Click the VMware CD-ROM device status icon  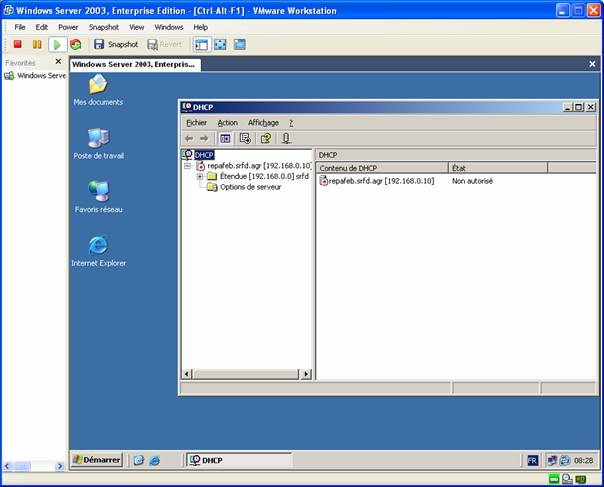567,479
